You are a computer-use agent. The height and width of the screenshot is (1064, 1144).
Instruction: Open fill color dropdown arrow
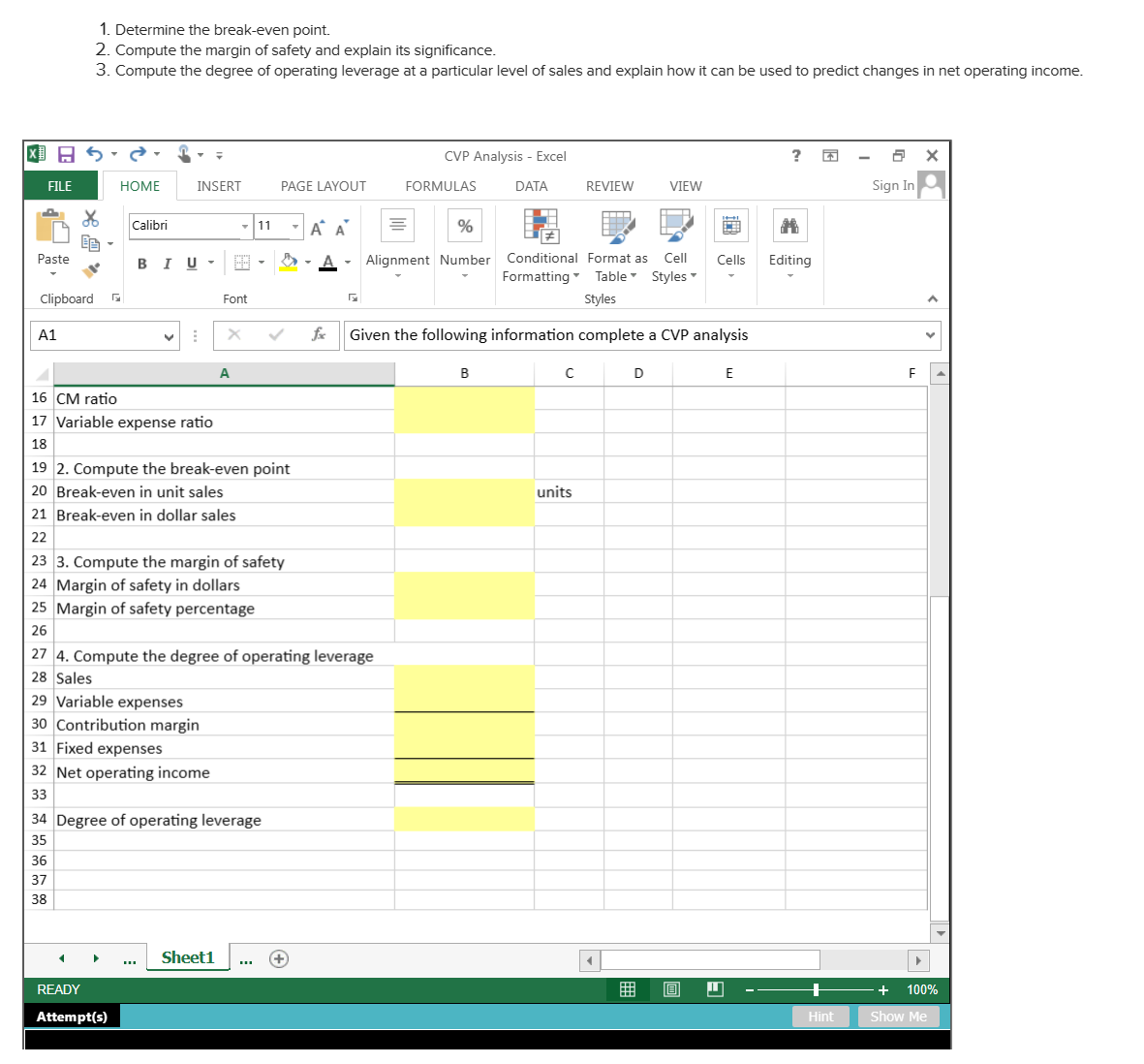307,262
